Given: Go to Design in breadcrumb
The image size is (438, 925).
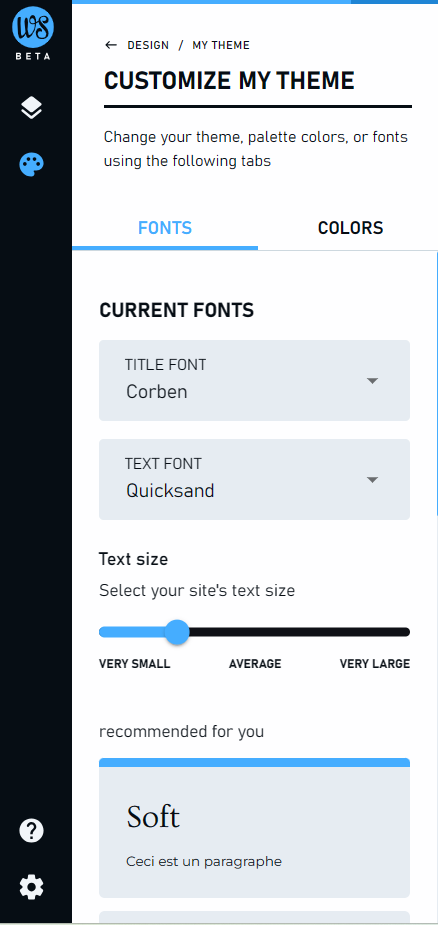Looking at the screenshot, I should click(148, 45).
